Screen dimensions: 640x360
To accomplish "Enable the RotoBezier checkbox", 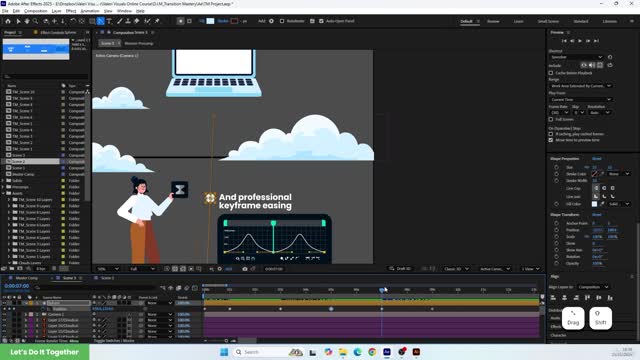I will pyautogui.click(x=282, y=21).
